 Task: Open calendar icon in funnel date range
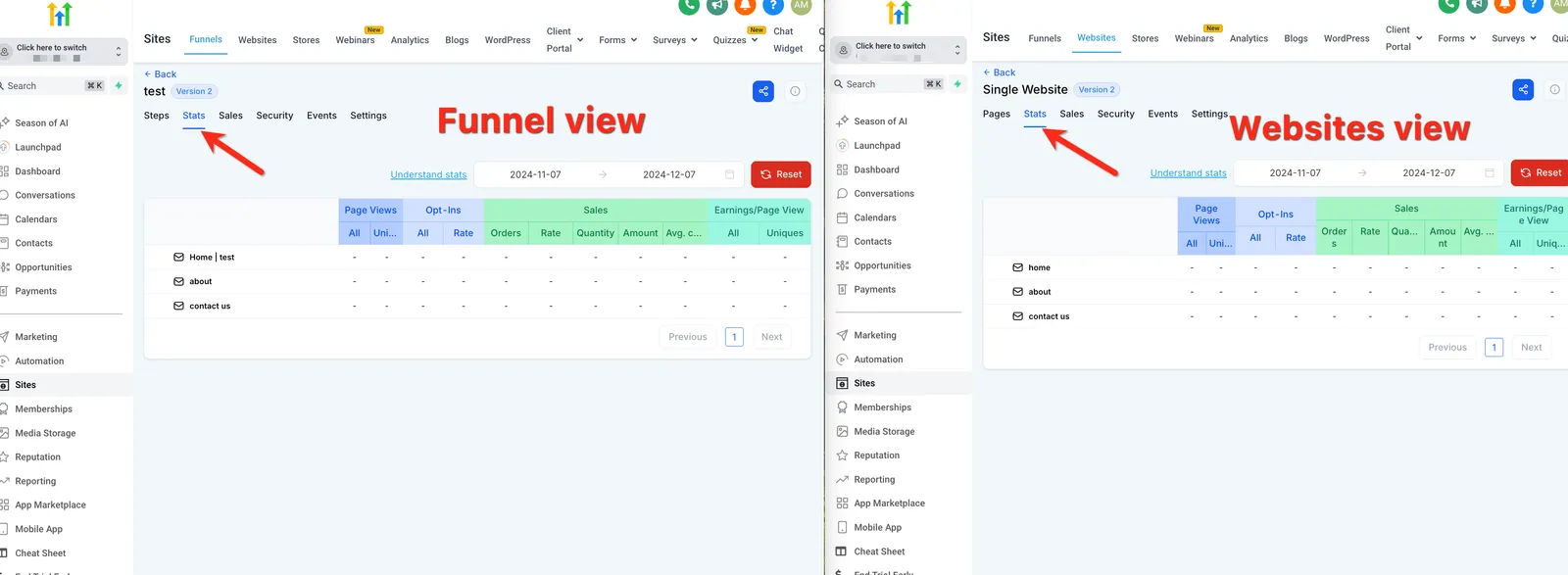tap(729, 174)
